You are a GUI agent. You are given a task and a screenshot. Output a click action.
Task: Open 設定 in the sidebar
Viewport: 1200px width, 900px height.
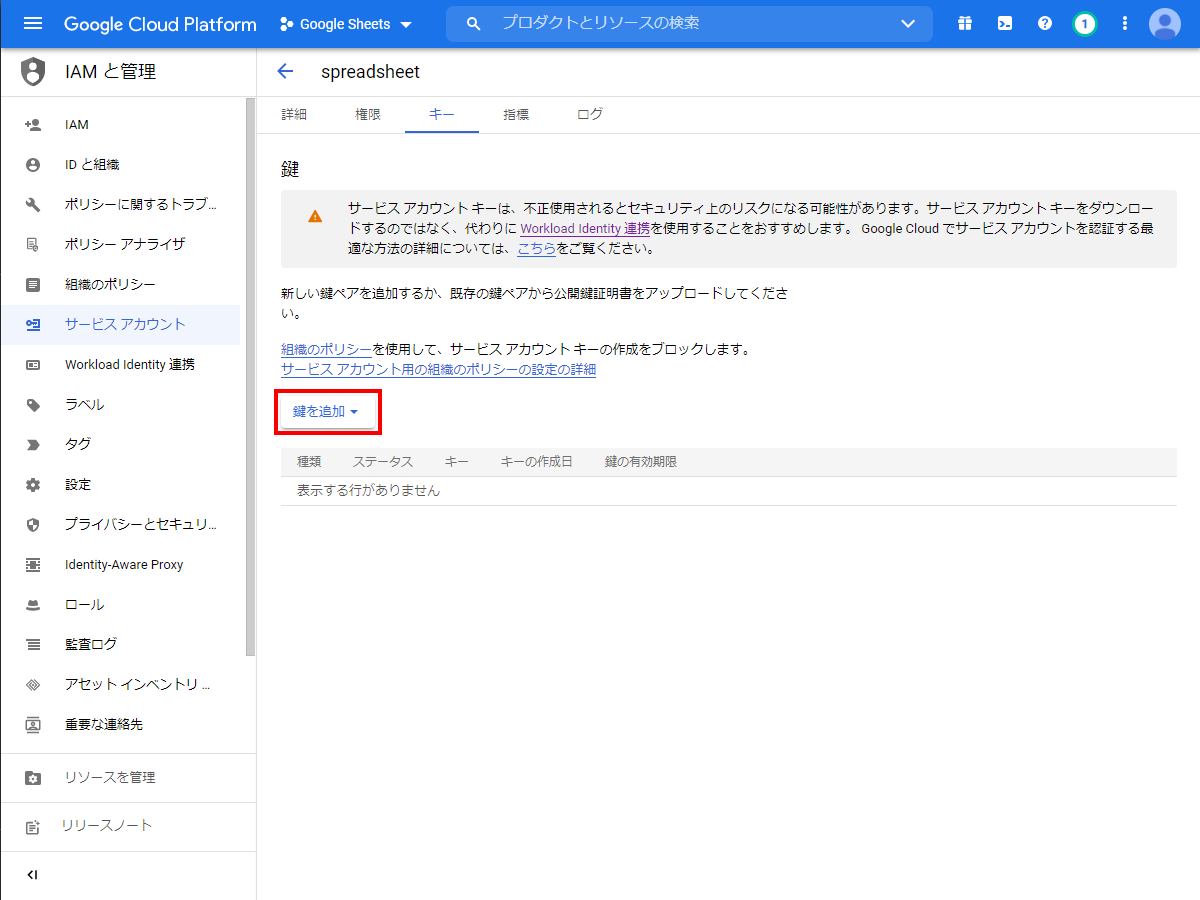pos(120,485)
